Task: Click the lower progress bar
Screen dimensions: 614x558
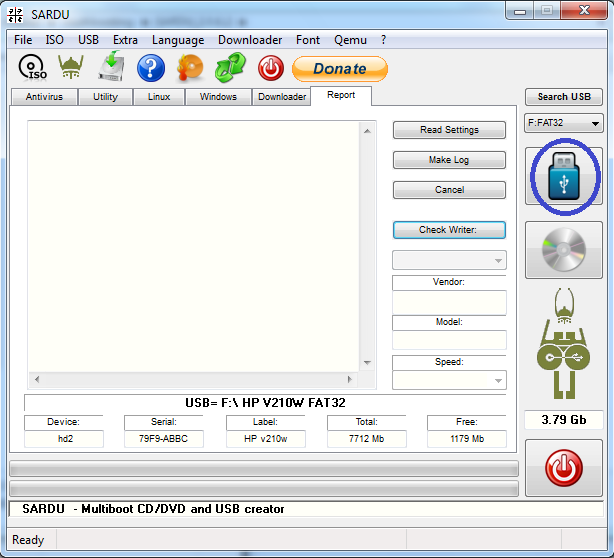Action: click(264, 489)
